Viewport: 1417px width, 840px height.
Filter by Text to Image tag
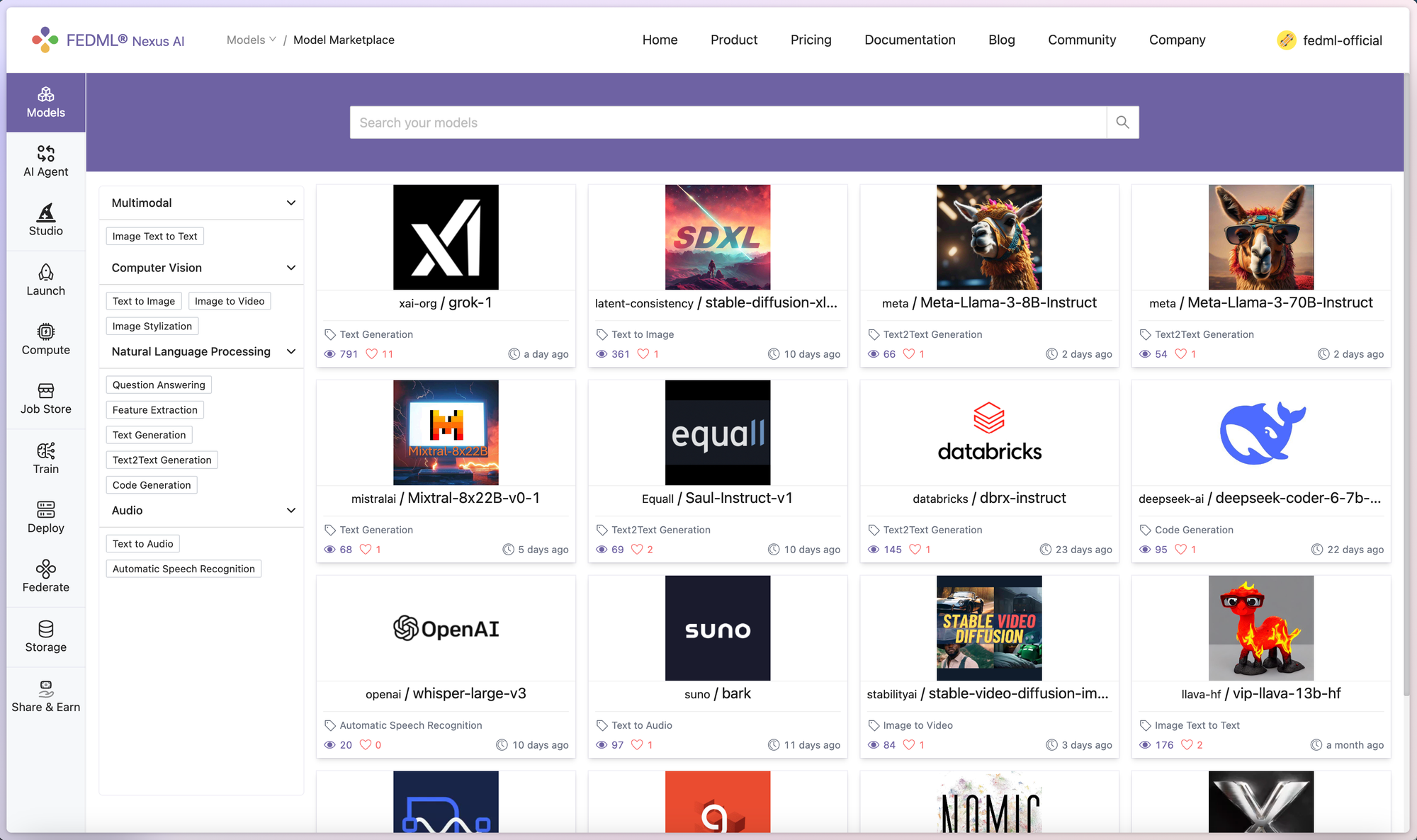(144, 301)
